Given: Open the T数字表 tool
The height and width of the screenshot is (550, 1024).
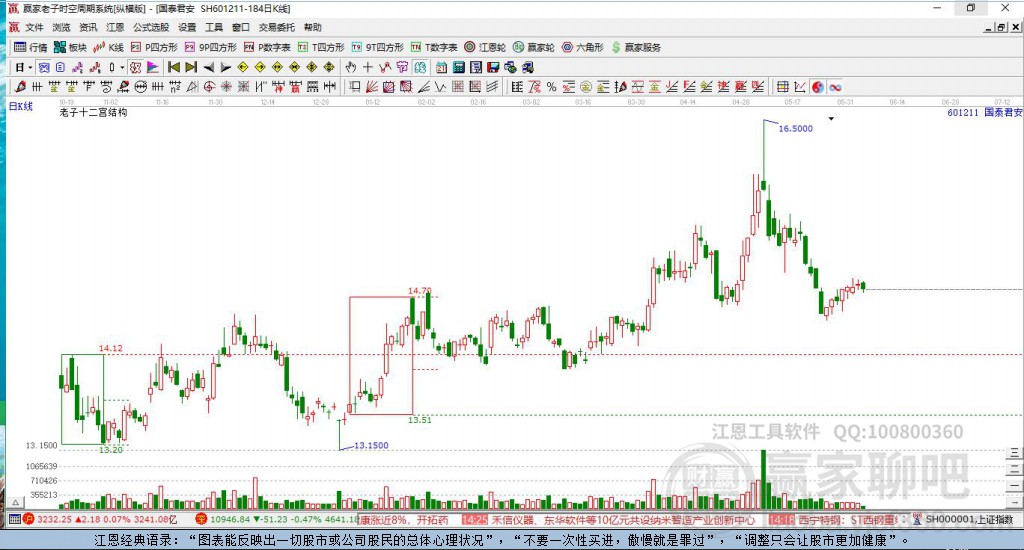Looking at the screenshot, I should coord(434,47).
